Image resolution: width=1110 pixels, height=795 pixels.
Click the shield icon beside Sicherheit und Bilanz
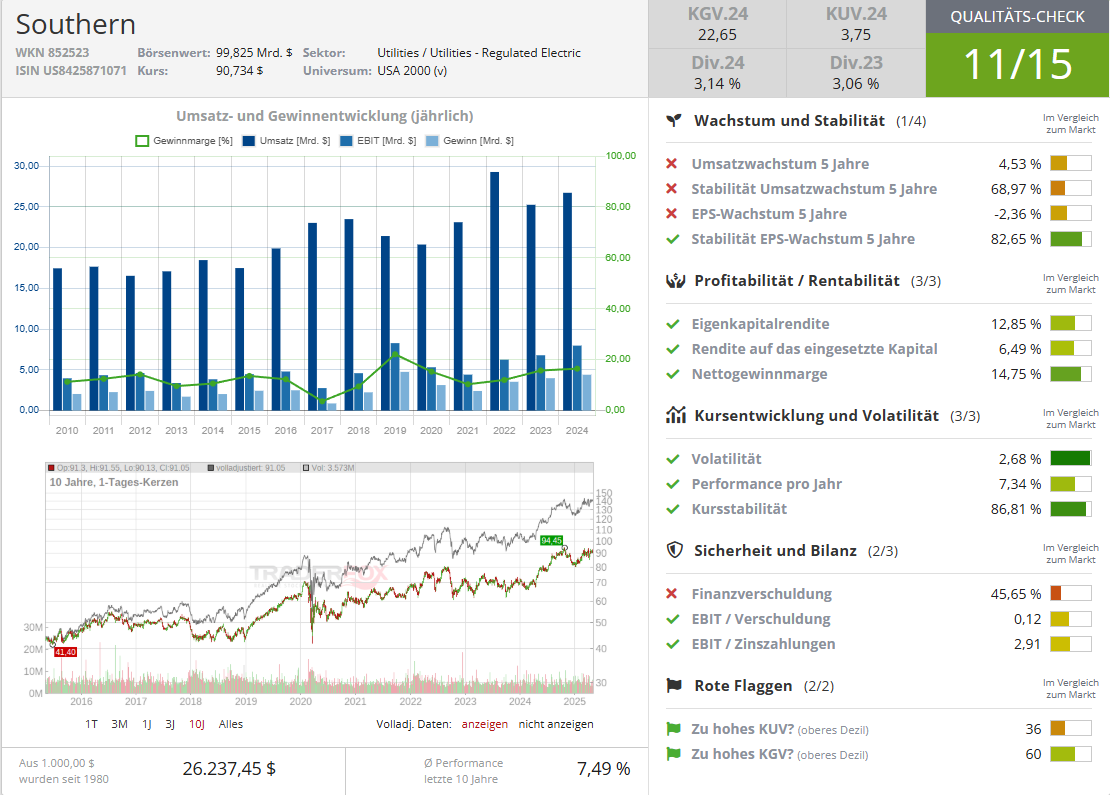(x=675, y=550)
